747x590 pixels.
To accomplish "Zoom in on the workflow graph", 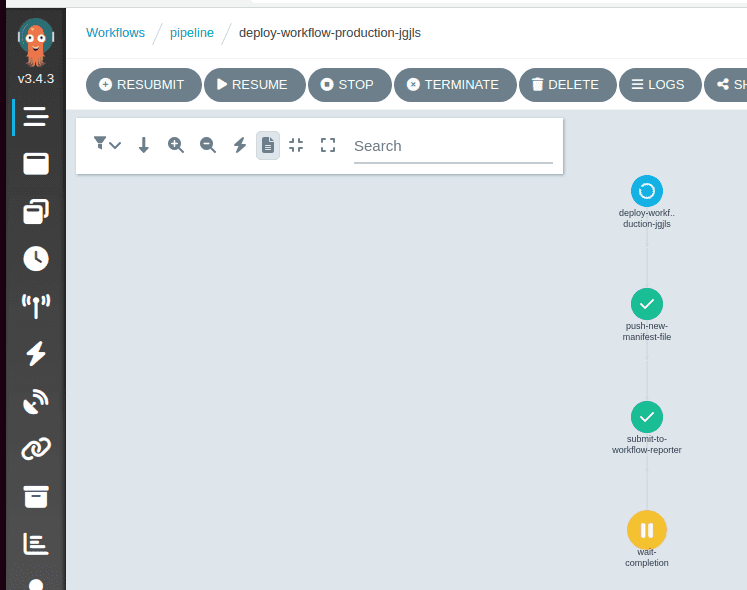I will (x=176, y=145).
